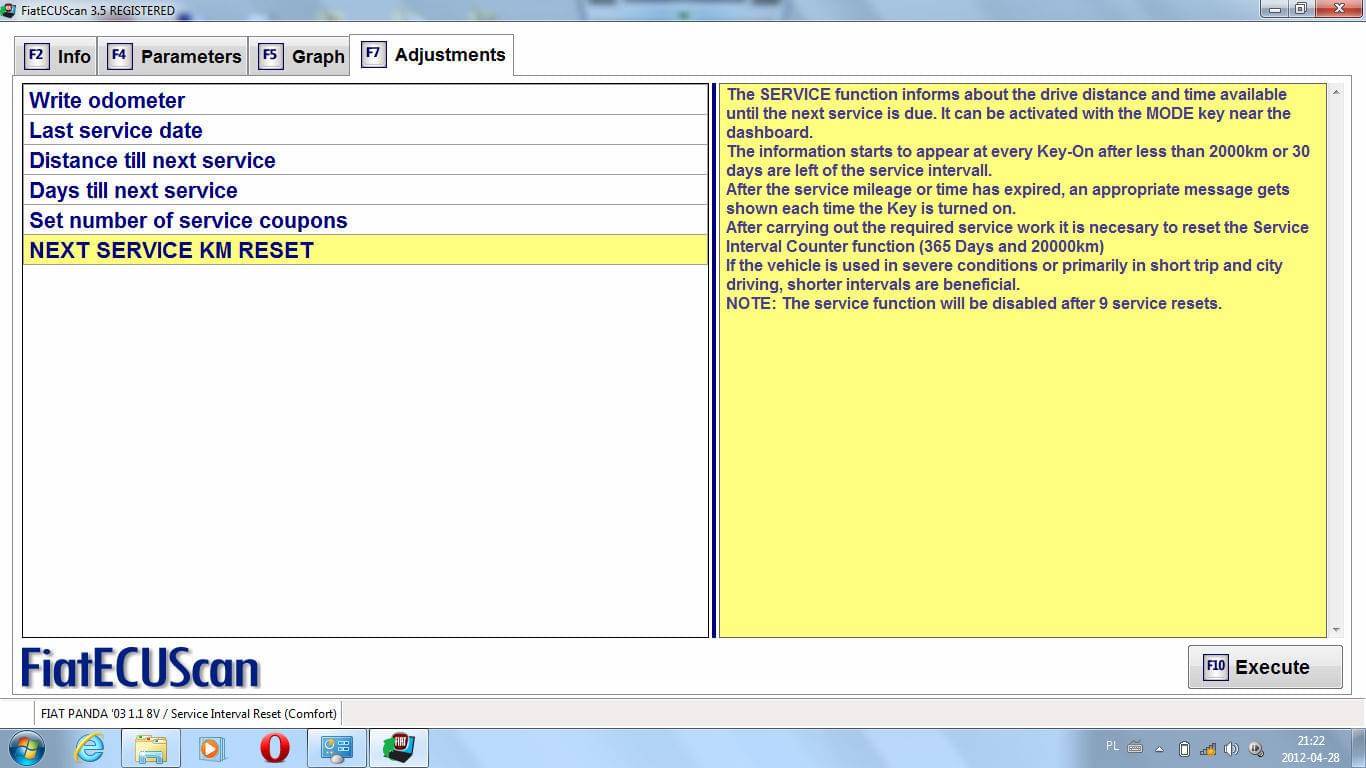Select Write odometer adjustment

(365, 100)
